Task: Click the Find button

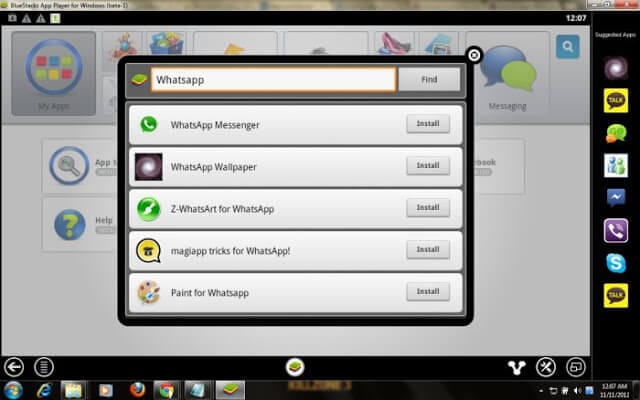Action: 429,80
